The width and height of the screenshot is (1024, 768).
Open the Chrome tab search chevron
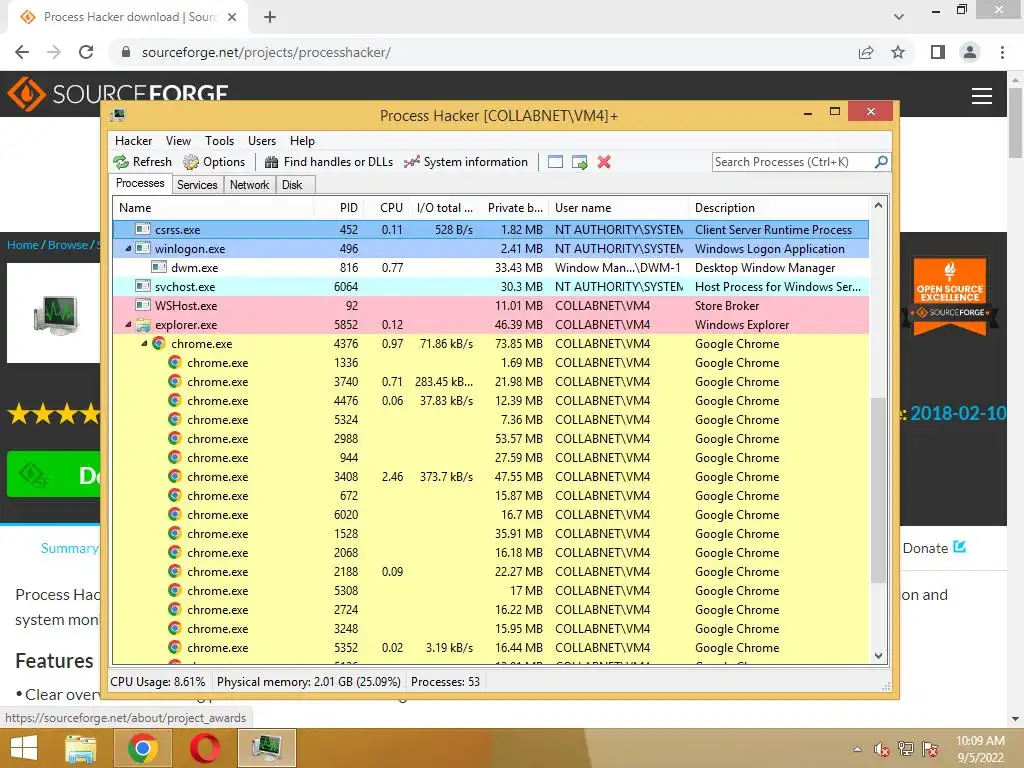coord(899,17)
